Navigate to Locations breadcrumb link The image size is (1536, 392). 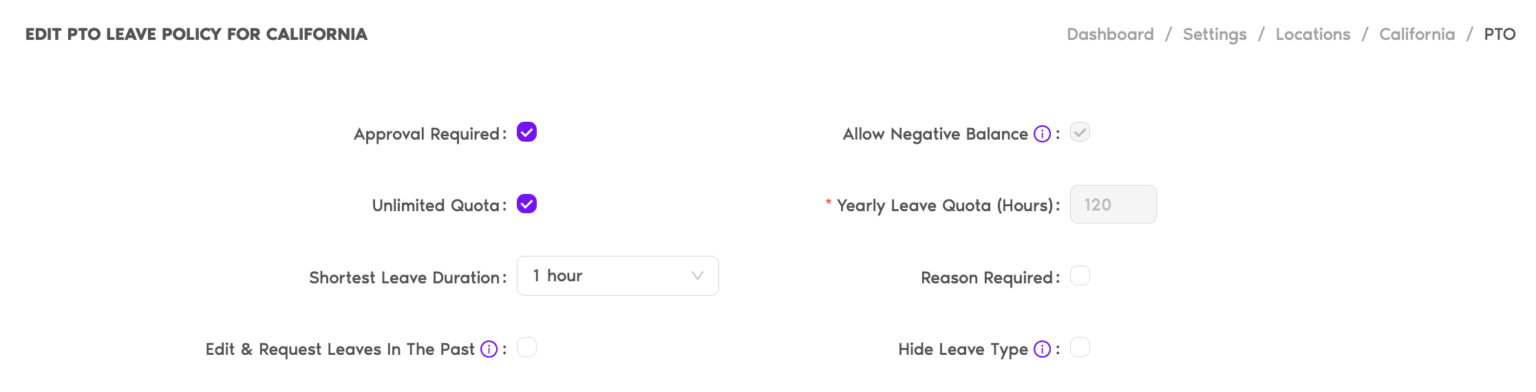pos(1313,34)
